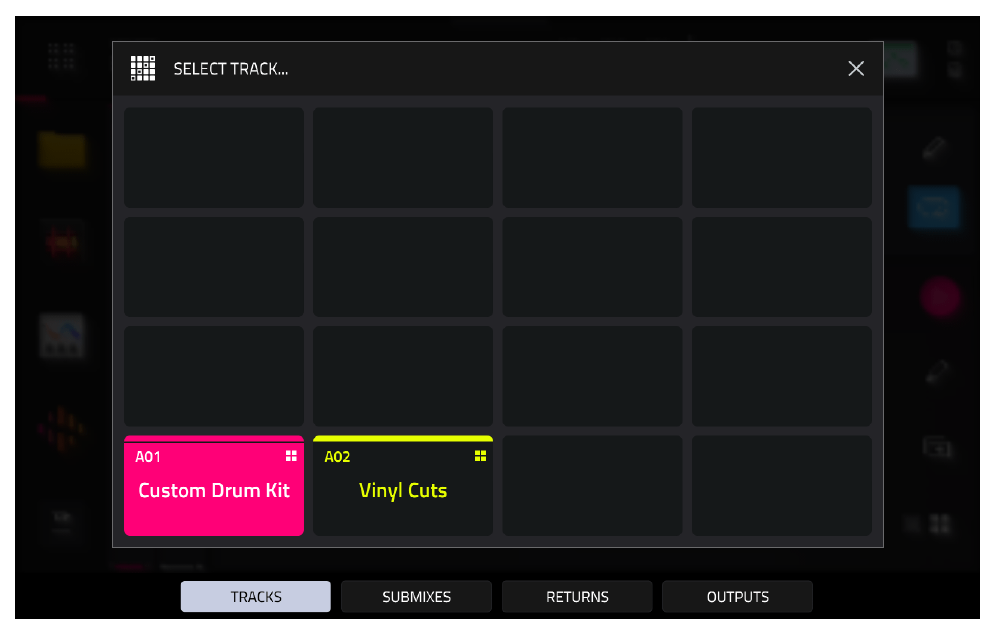Switch to the RETURNS tab
Image resolution: width=996 pixels, height=636 pixels.
click(577, 597)
